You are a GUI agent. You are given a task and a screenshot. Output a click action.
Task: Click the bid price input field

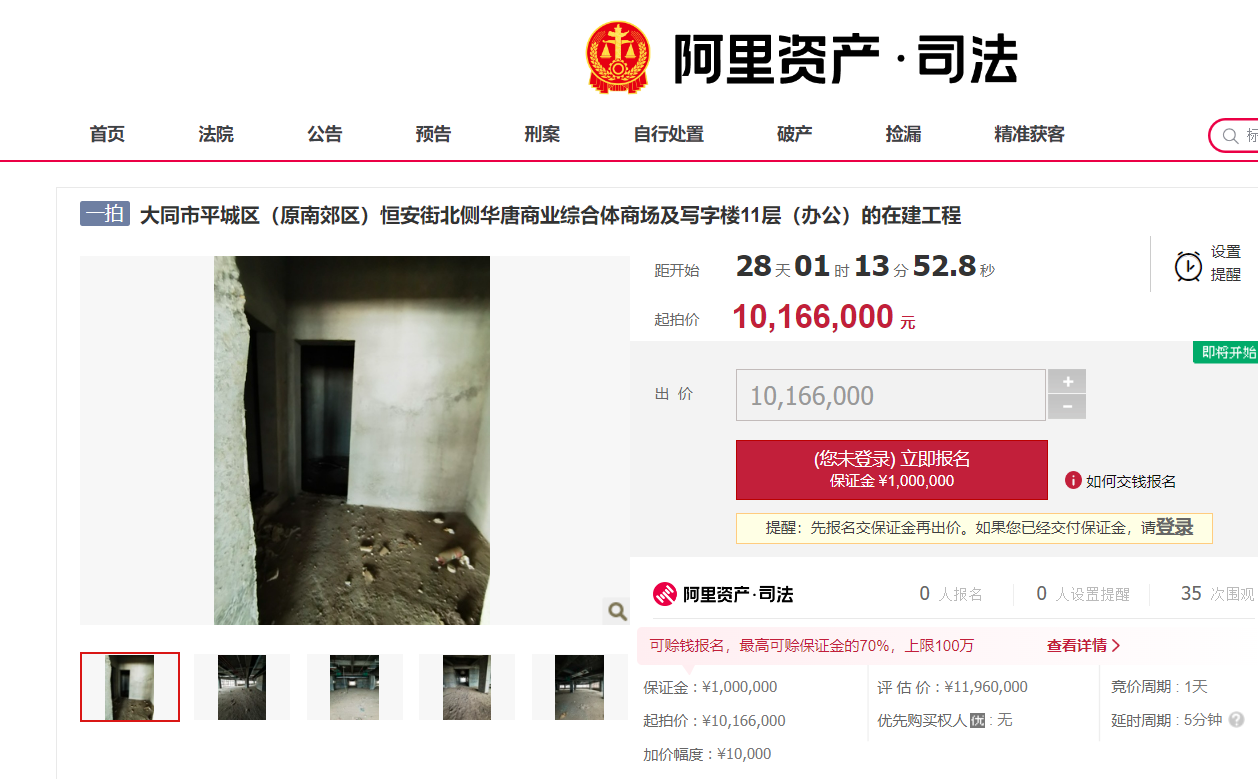[891, 395]
